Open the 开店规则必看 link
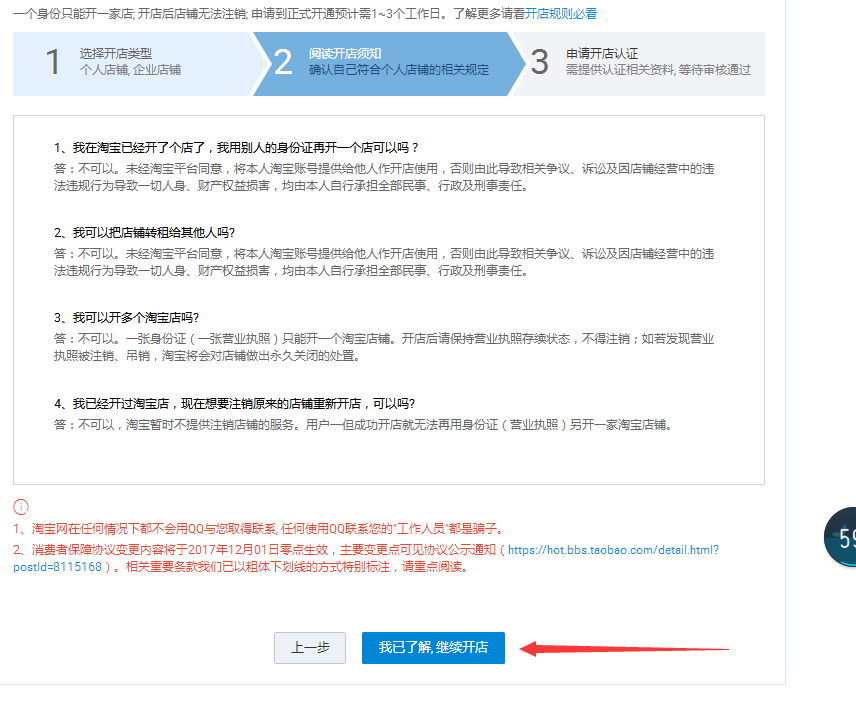The image size is (856, 707). point(561,14)
